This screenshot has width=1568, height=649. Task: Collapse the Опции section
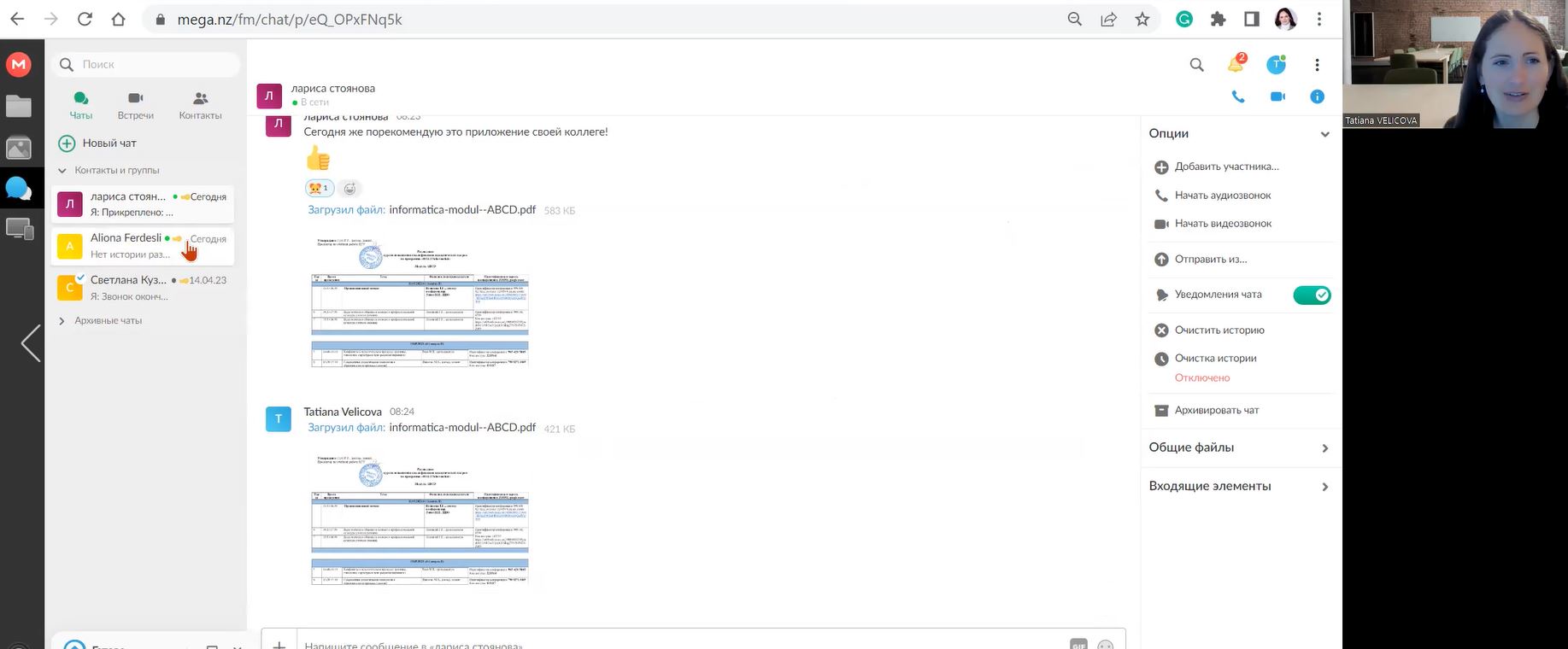coord(1324,134)
